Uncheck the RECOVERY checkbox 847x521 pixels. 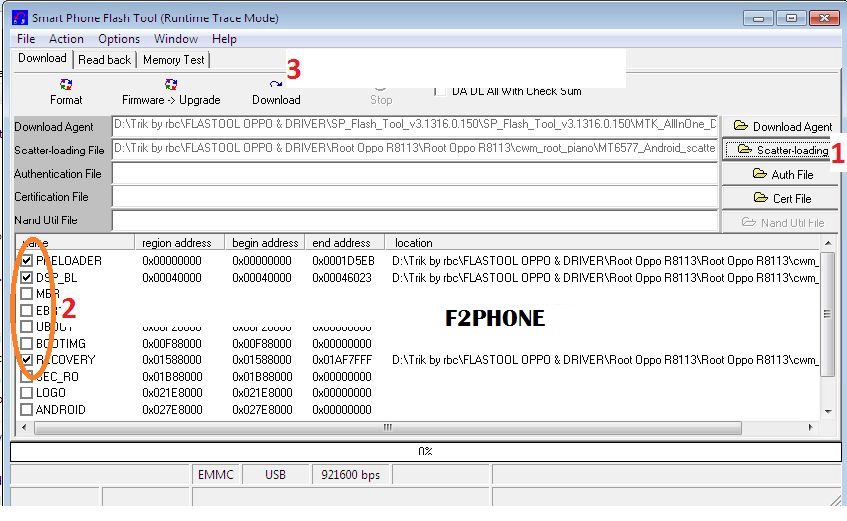point(26,359)
